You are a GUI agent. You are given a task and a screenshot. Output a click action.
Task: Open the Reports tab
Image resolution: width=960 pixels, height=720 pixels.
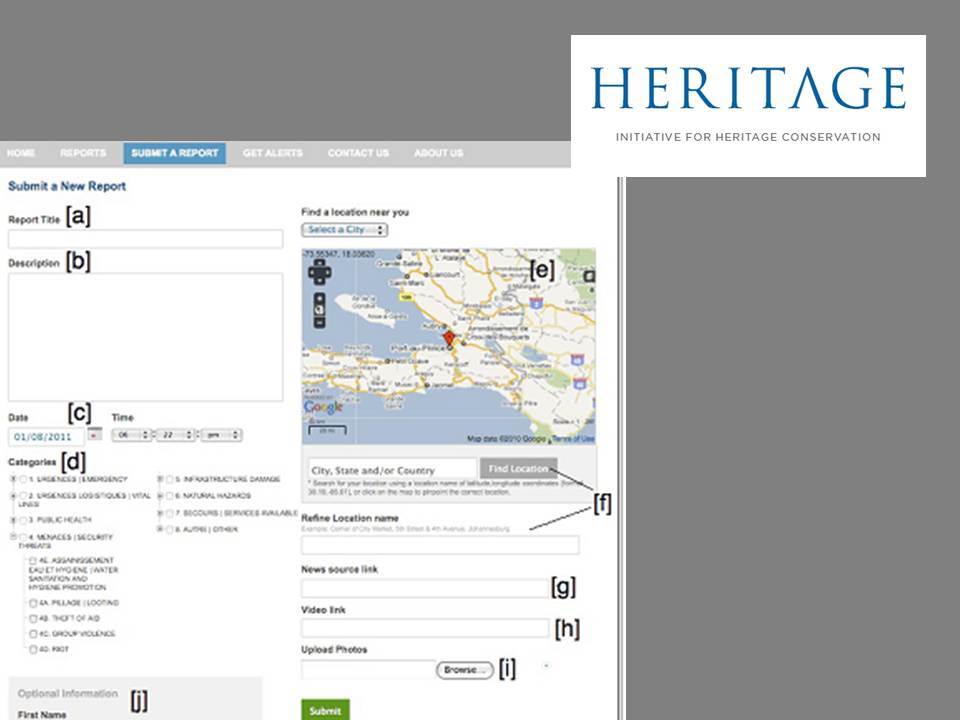(83, 153)
